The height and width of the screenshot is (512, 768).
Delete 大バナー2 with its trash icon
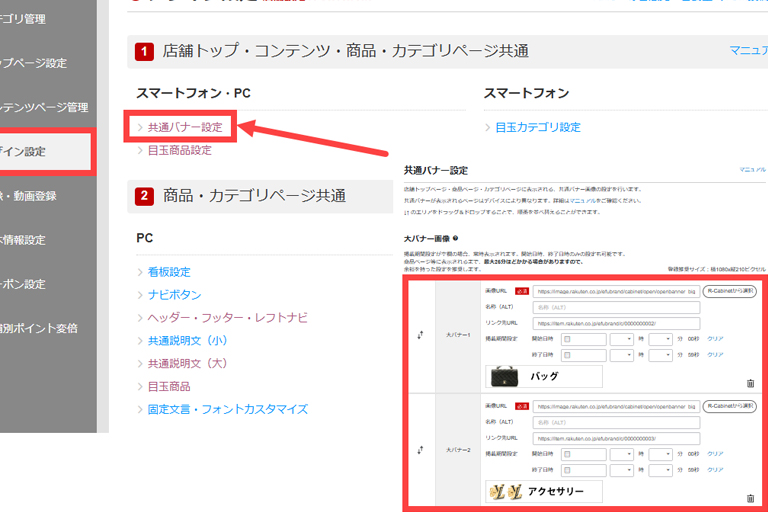click(750, 498)
